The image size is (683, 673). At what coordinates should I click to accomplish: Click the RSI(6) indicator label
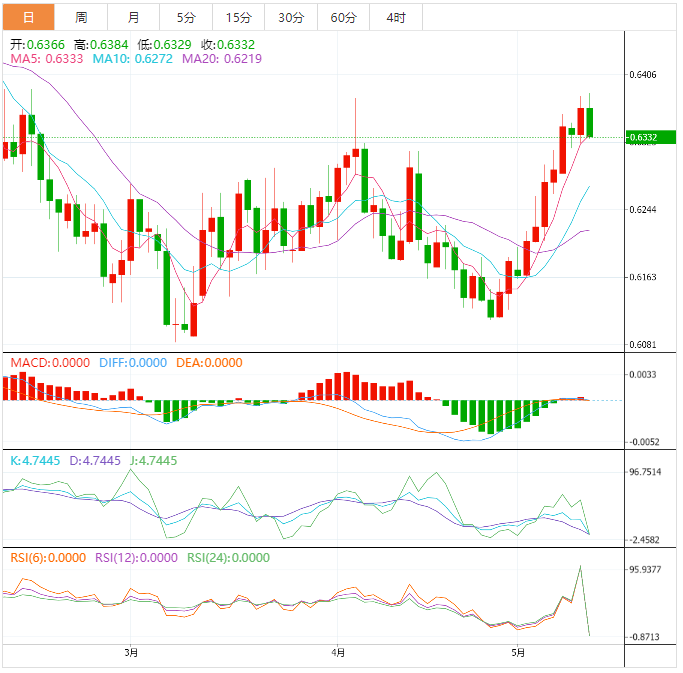pyautogui.click(x=47, y=558)
